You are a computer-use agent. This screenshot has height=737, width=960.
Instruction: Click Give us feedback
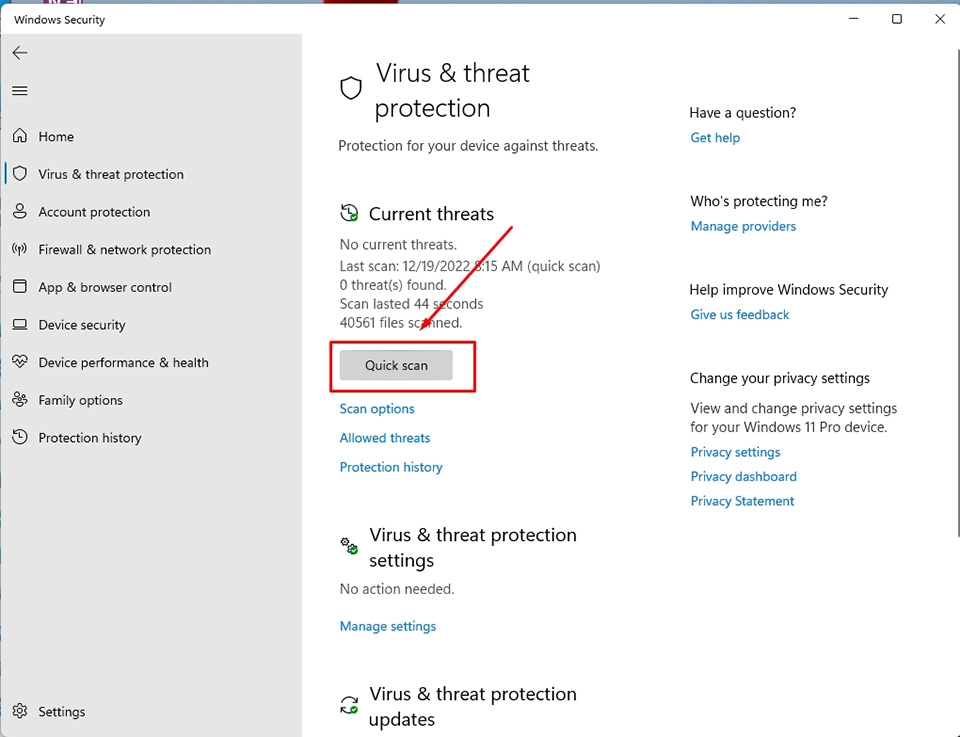click(x=740, y=314)
